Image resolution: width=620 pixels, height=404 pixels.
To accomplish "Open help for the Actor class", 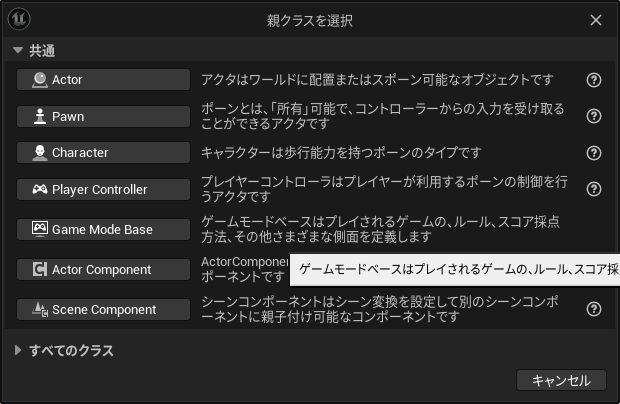I will (594, 80).
